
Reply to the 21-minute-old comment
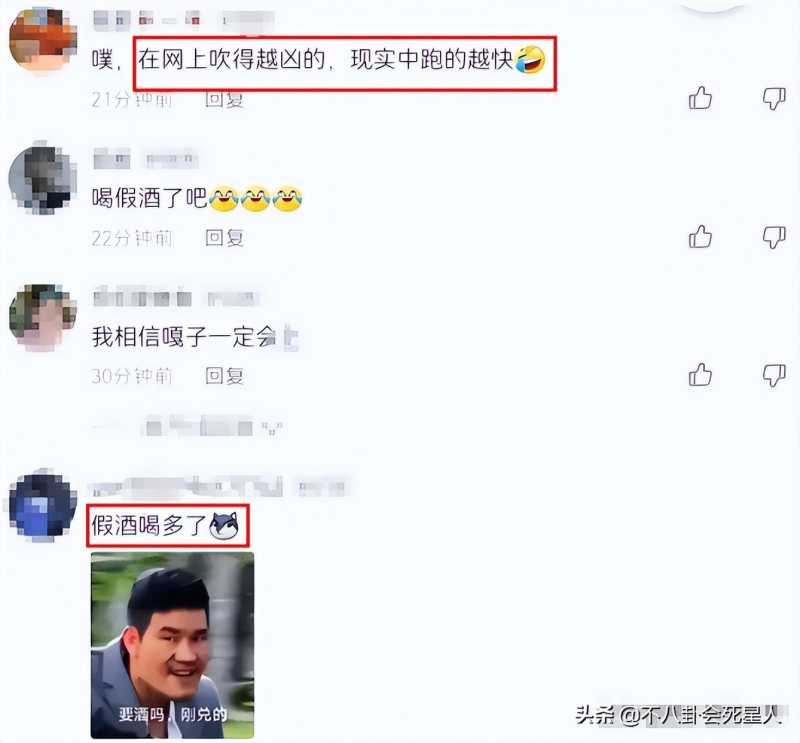click(224, 99)
